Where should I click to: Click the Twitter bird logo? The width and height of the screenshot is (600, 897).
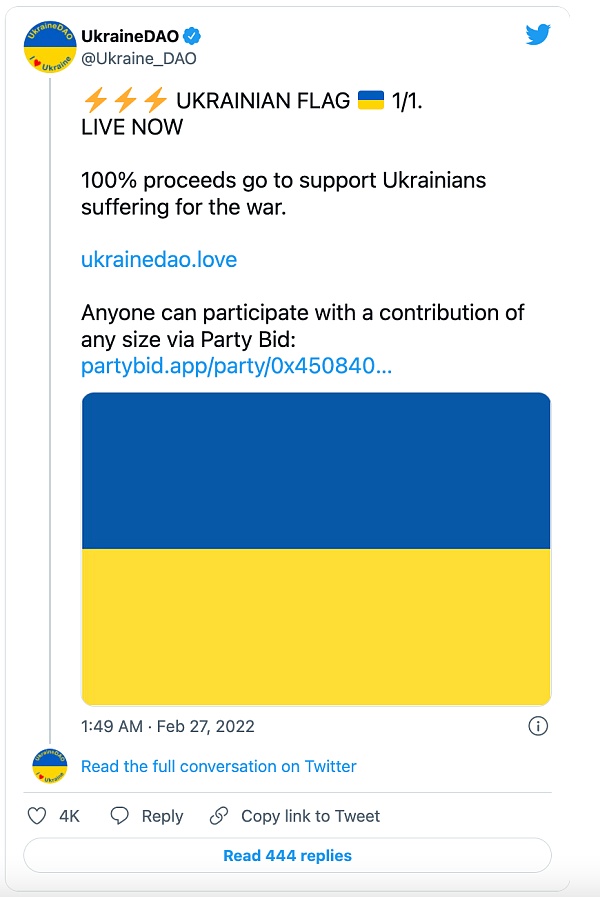[538, 35]
